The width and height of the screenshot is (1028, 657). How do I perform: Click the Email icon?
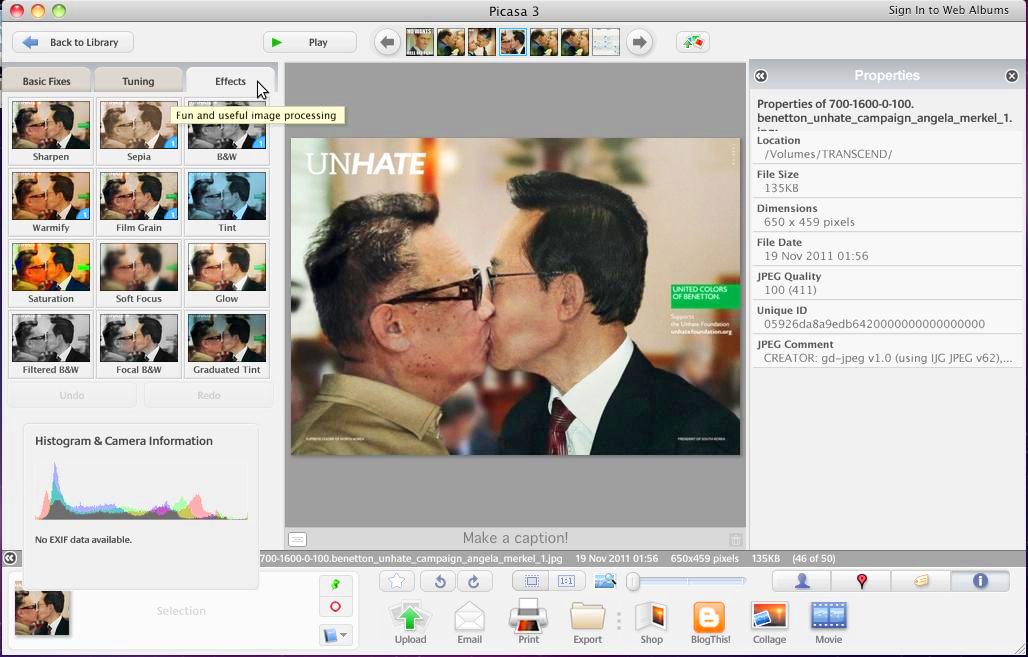tap(469, 623)
